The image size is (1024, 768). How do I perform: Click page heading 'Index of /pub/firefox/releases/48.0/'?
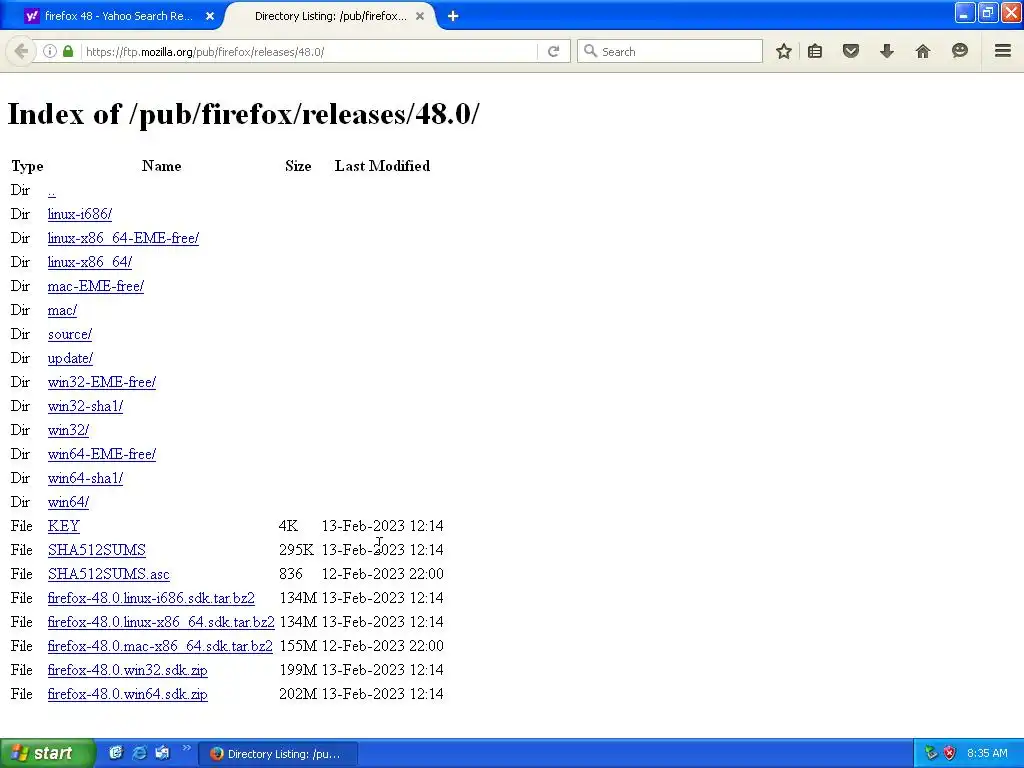pyautogui.click(x=243, y=114)
